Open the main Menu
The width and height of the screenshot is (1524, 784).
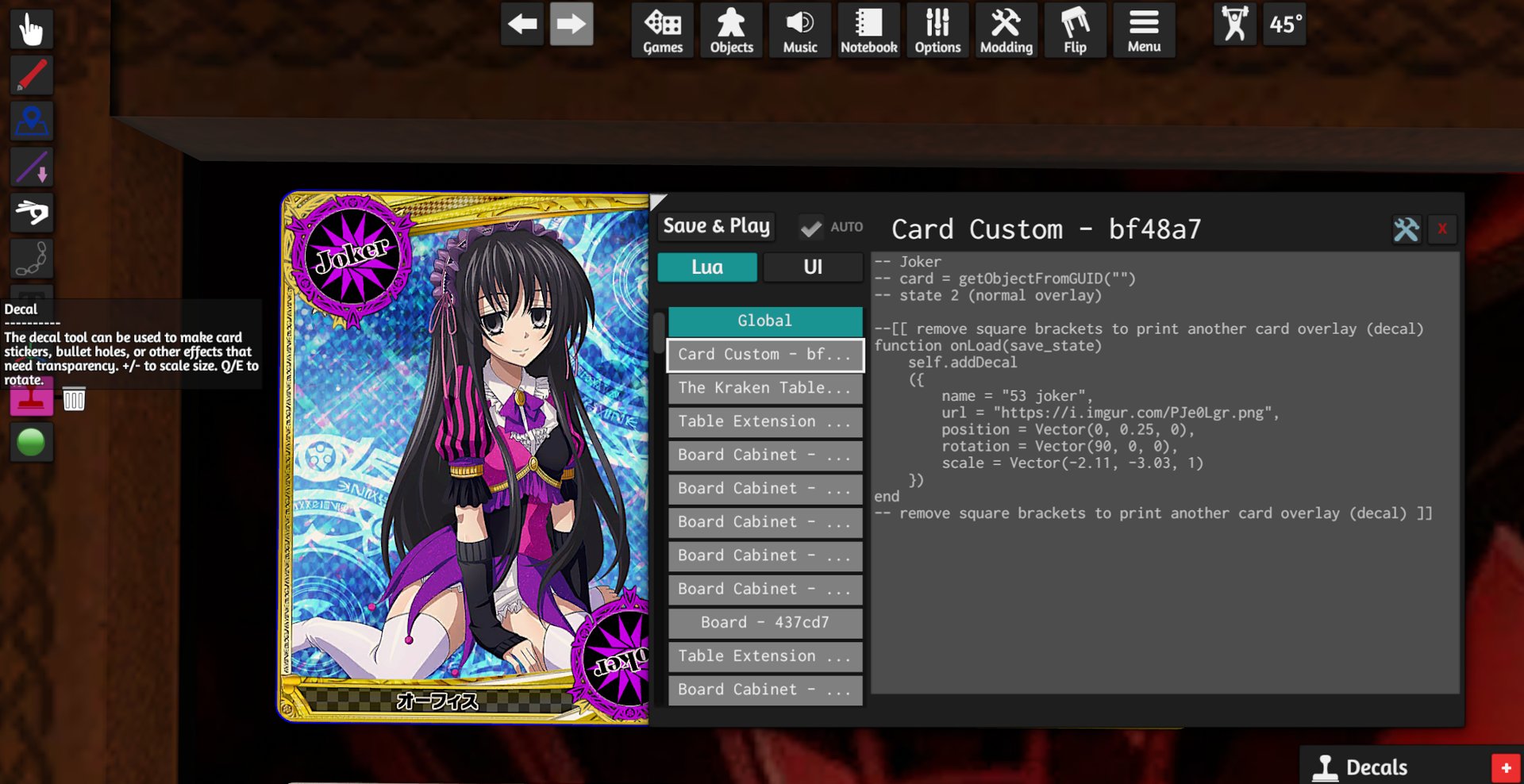click(x=1144, y=30)
